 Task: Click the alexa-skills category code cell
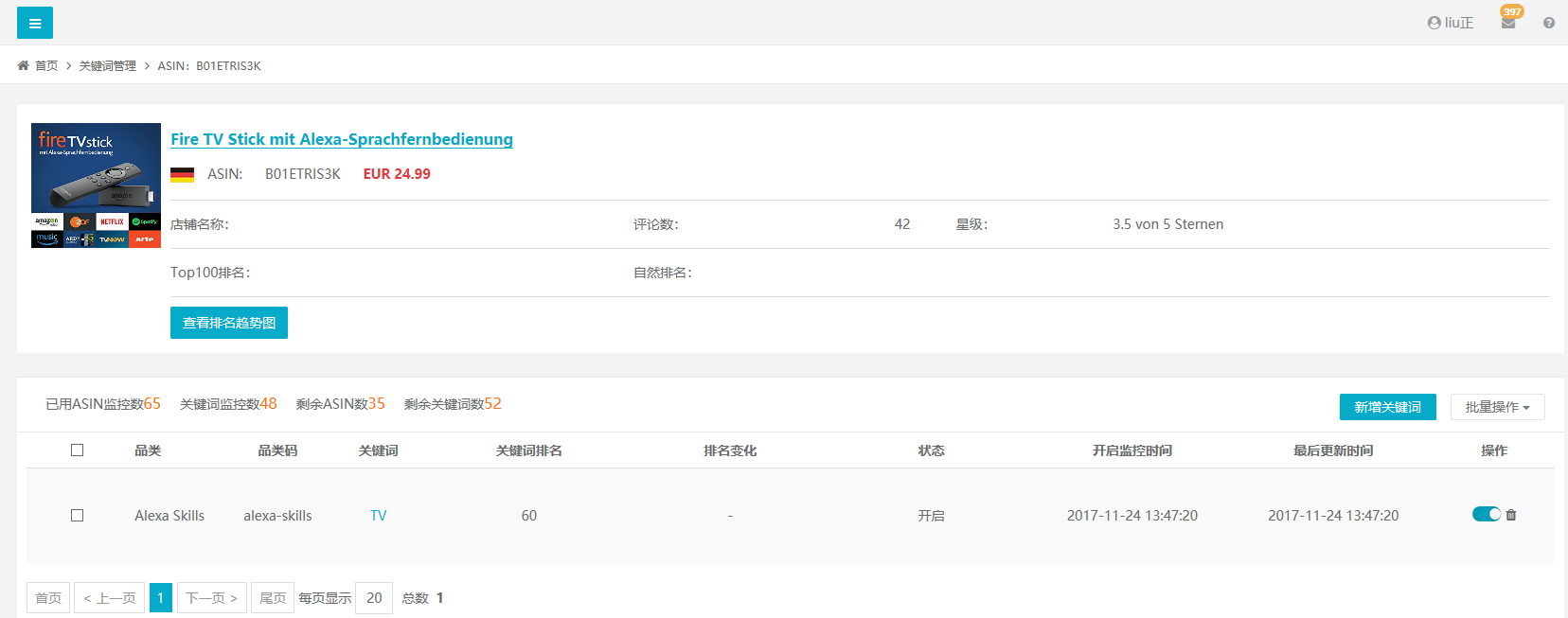coord(277,516)
